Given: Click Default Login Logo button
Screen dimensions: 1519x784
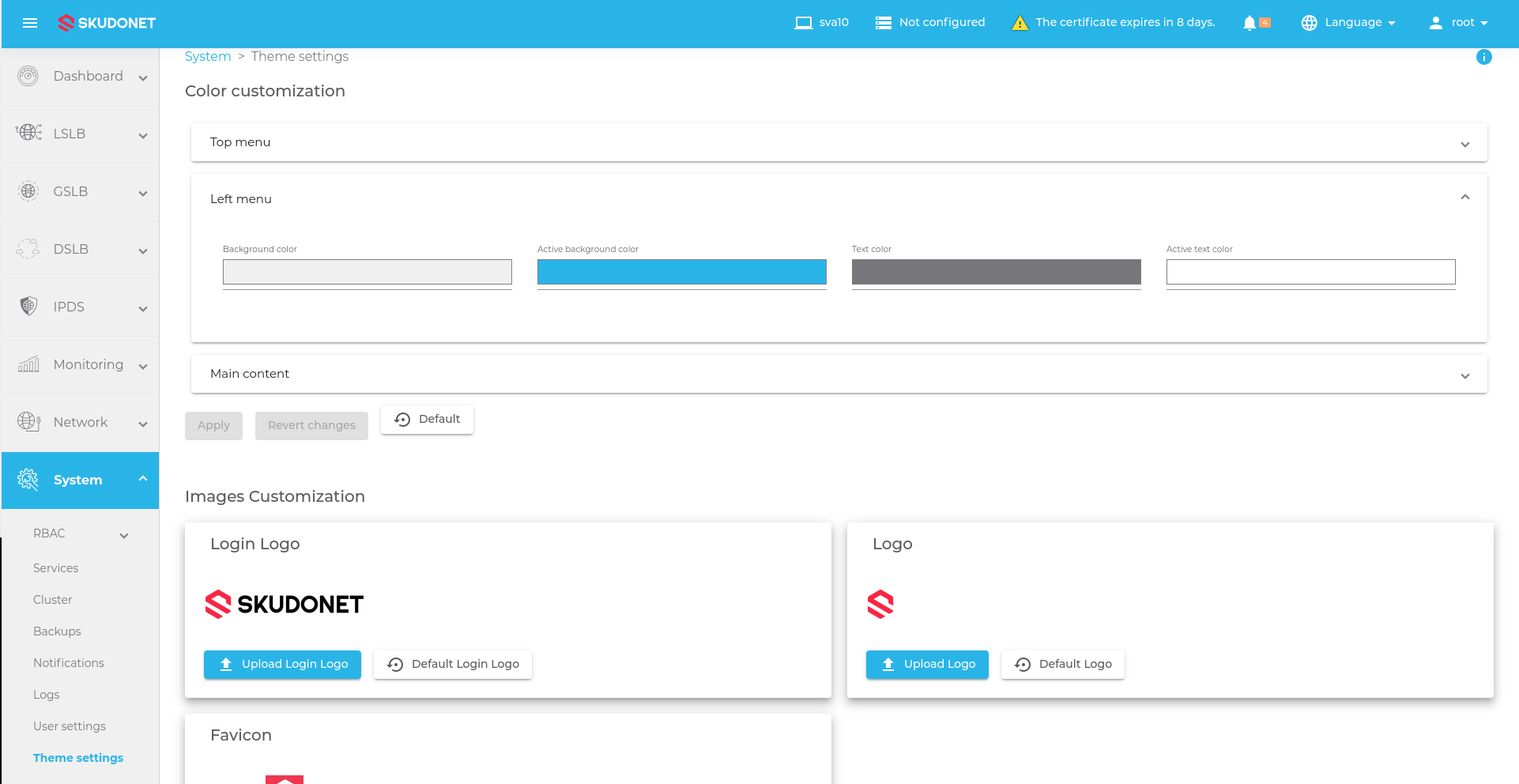Looking at the screenshot, I should 453,665.
